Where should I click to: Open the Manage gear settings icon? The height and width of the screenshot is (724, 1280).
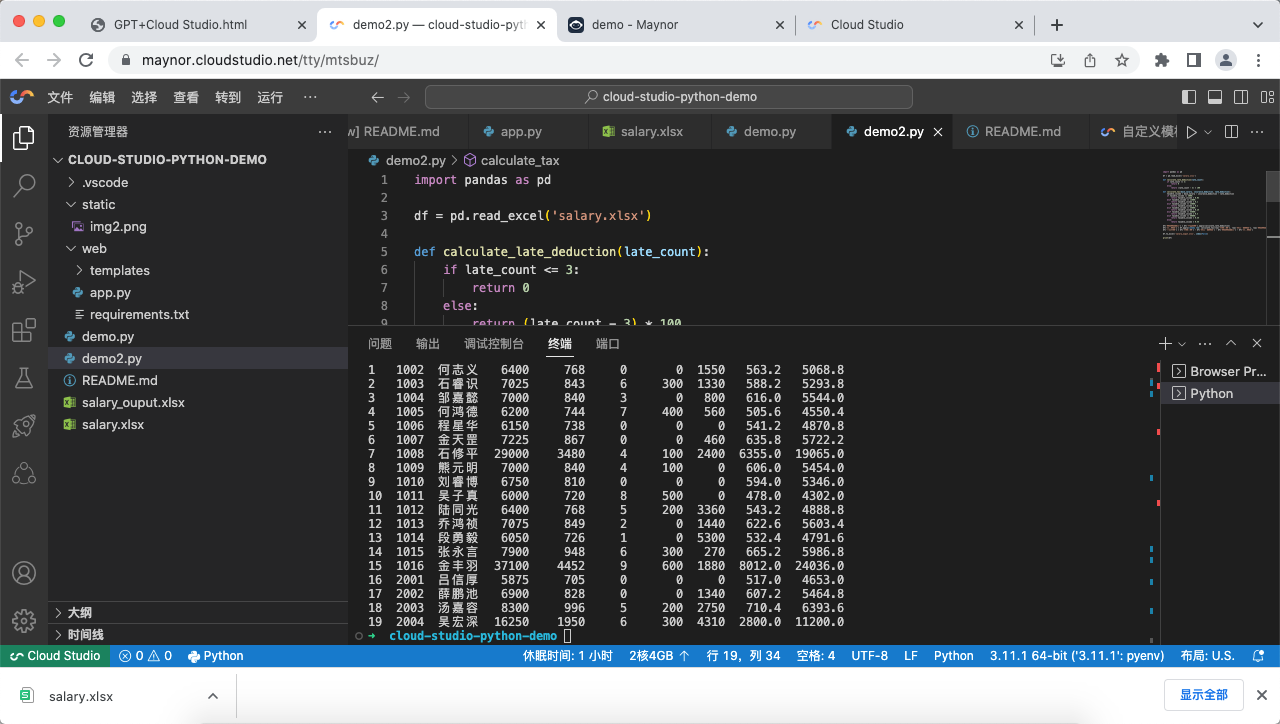coord(23,620)
